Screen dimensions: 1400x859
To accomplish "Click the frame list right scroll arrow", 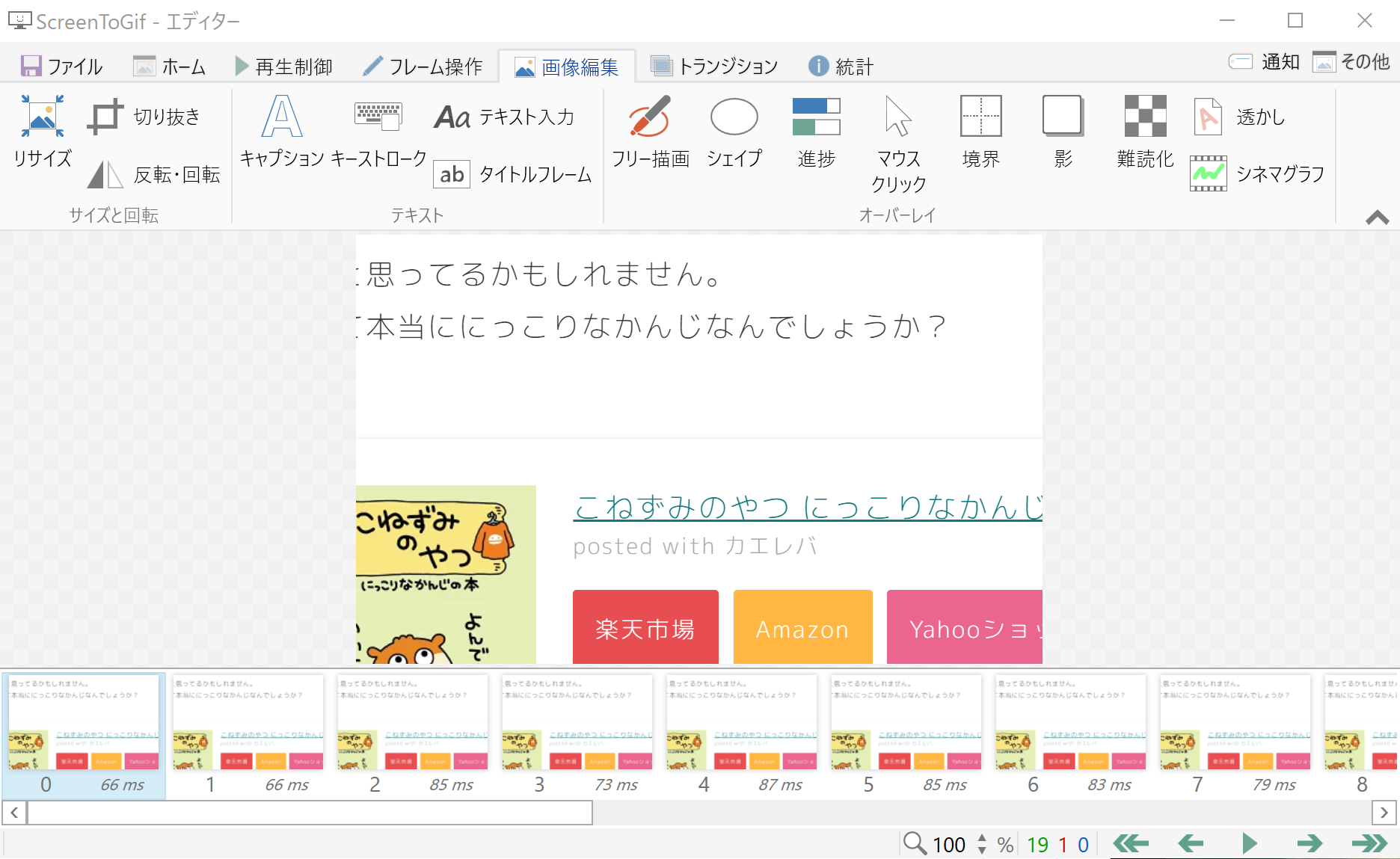I will [1384, 813].
